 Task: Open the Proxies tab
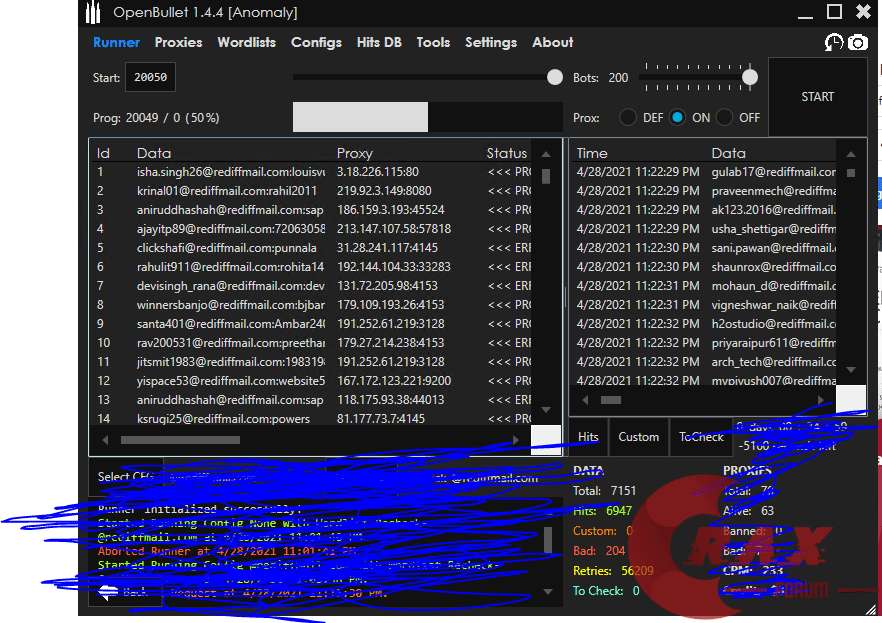pos(178,42)
